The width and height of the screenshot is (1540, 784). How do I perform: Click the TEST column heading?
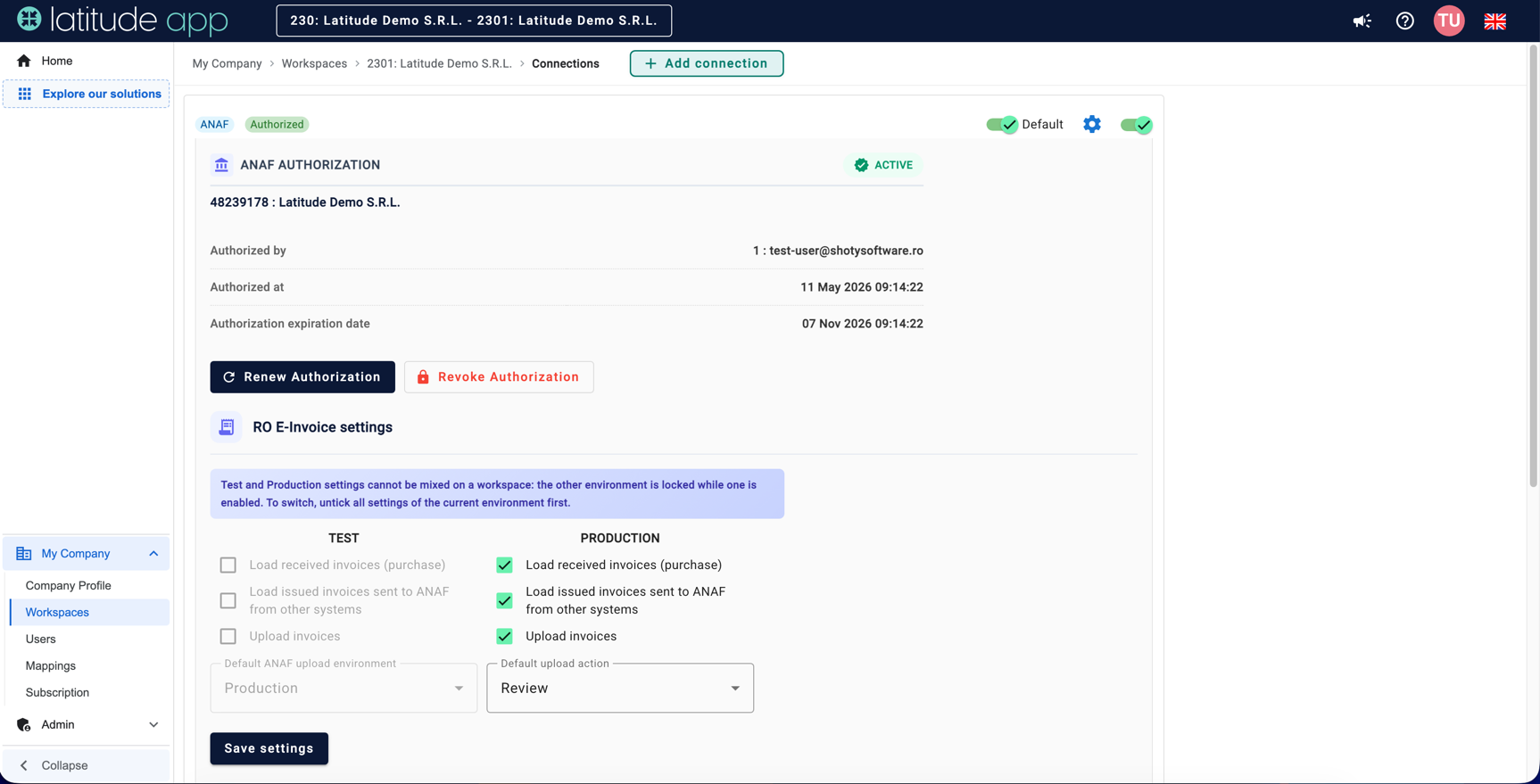pos(344,538)
